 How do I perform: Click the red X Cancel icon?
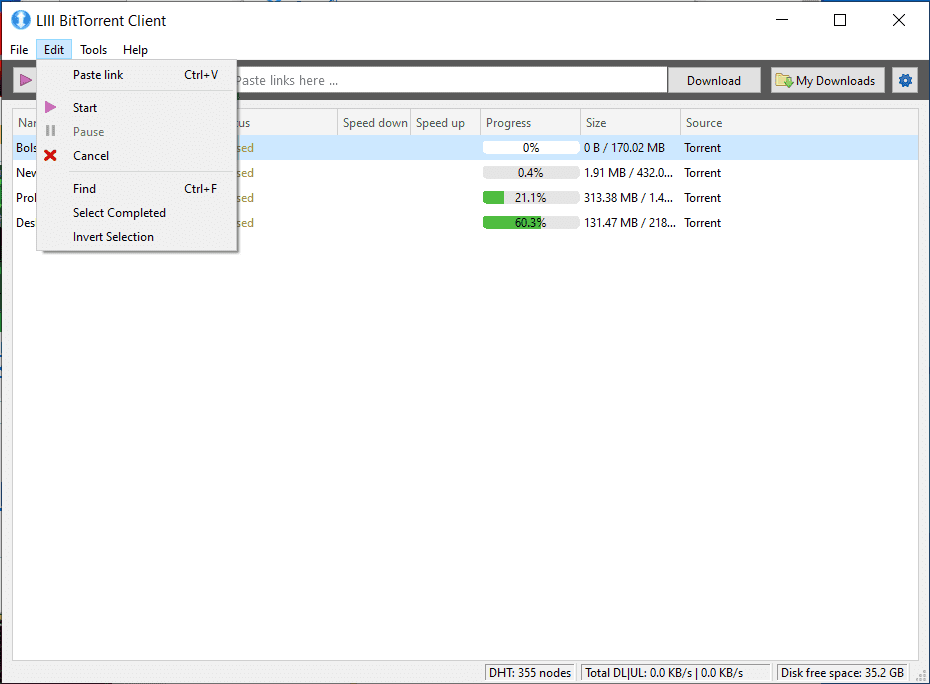pos(50,155)
